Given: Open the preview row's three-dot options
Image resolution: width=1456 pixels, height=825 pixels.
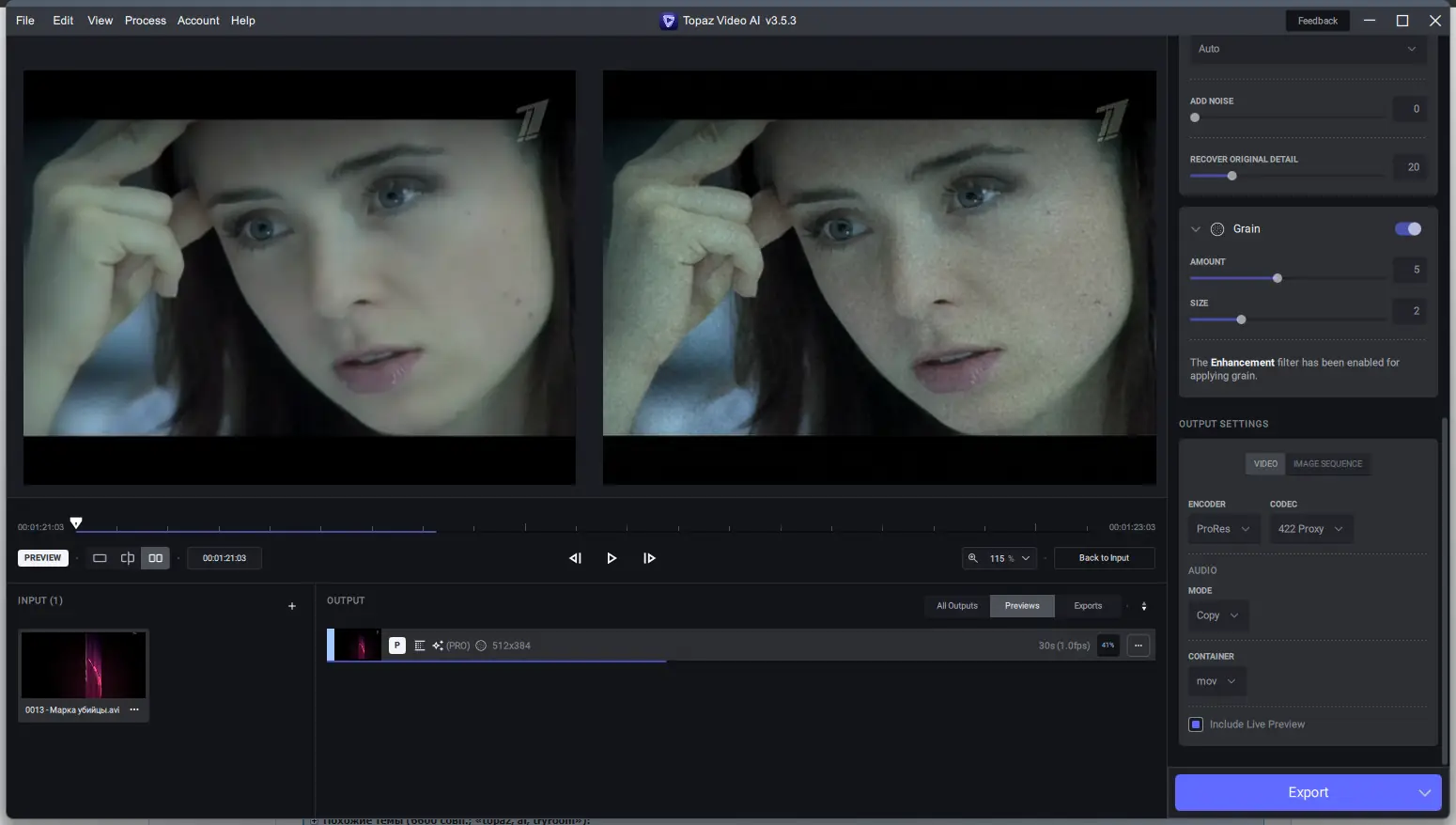Looking at the screenshot, I should tap(1138, 646).
